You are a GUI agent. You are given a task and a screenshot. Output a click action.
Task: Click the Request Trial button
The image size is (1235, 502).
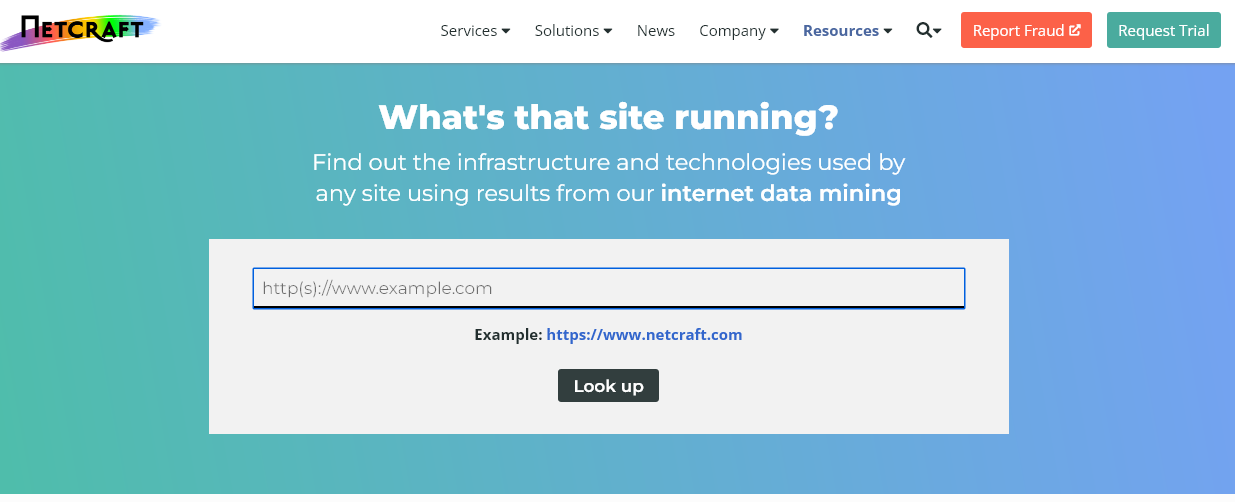(1164, 30)
